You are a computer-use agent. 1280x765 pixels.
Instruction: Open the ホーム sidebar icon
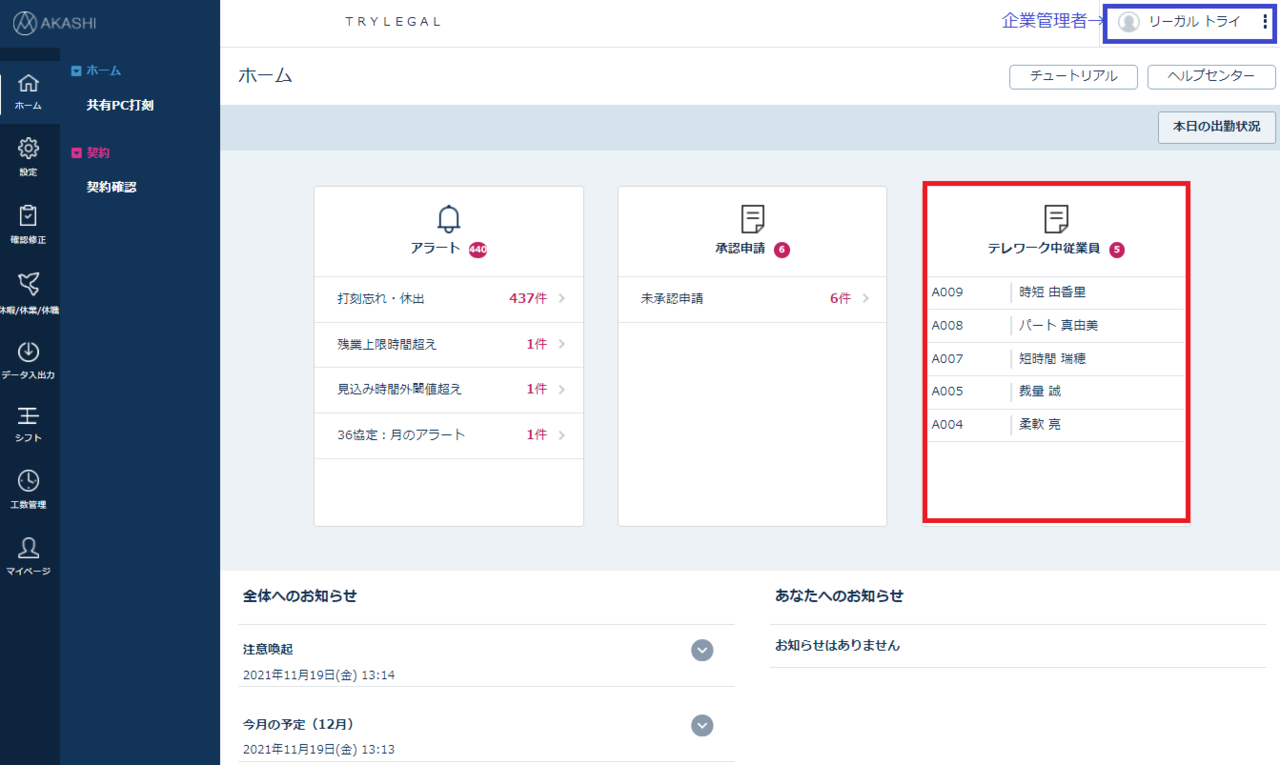tap(29, 84)
